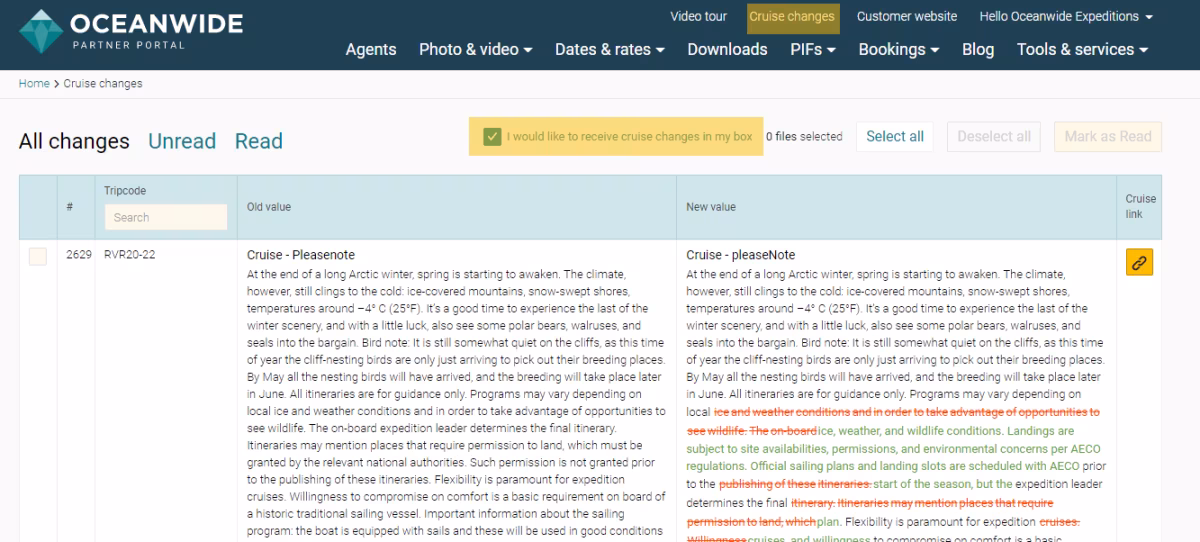Open the PIFs dropdown menu
The height and width of the screenshot is (542, 1200).
[x=812, y=49]
